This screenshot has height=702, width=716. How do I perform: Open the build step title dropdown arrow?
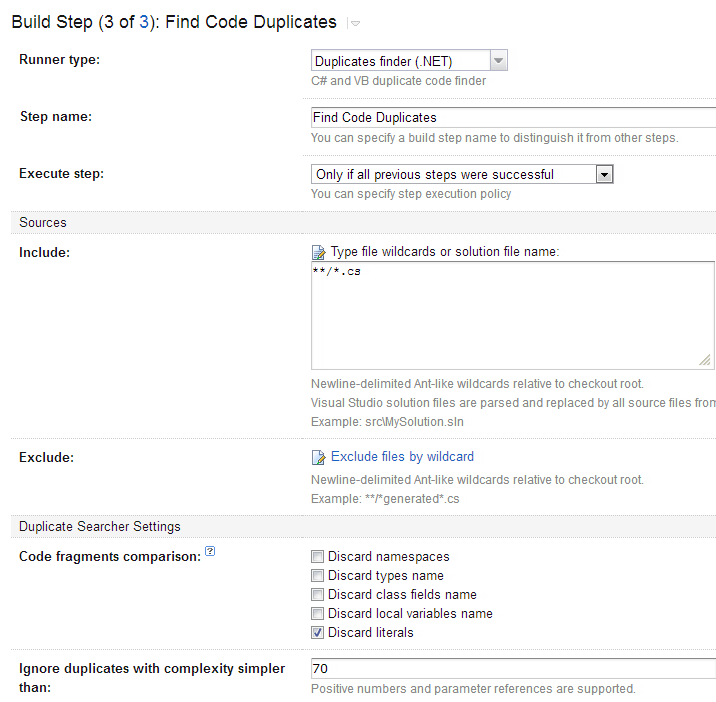pyautogui.click(x=355, y=23)
